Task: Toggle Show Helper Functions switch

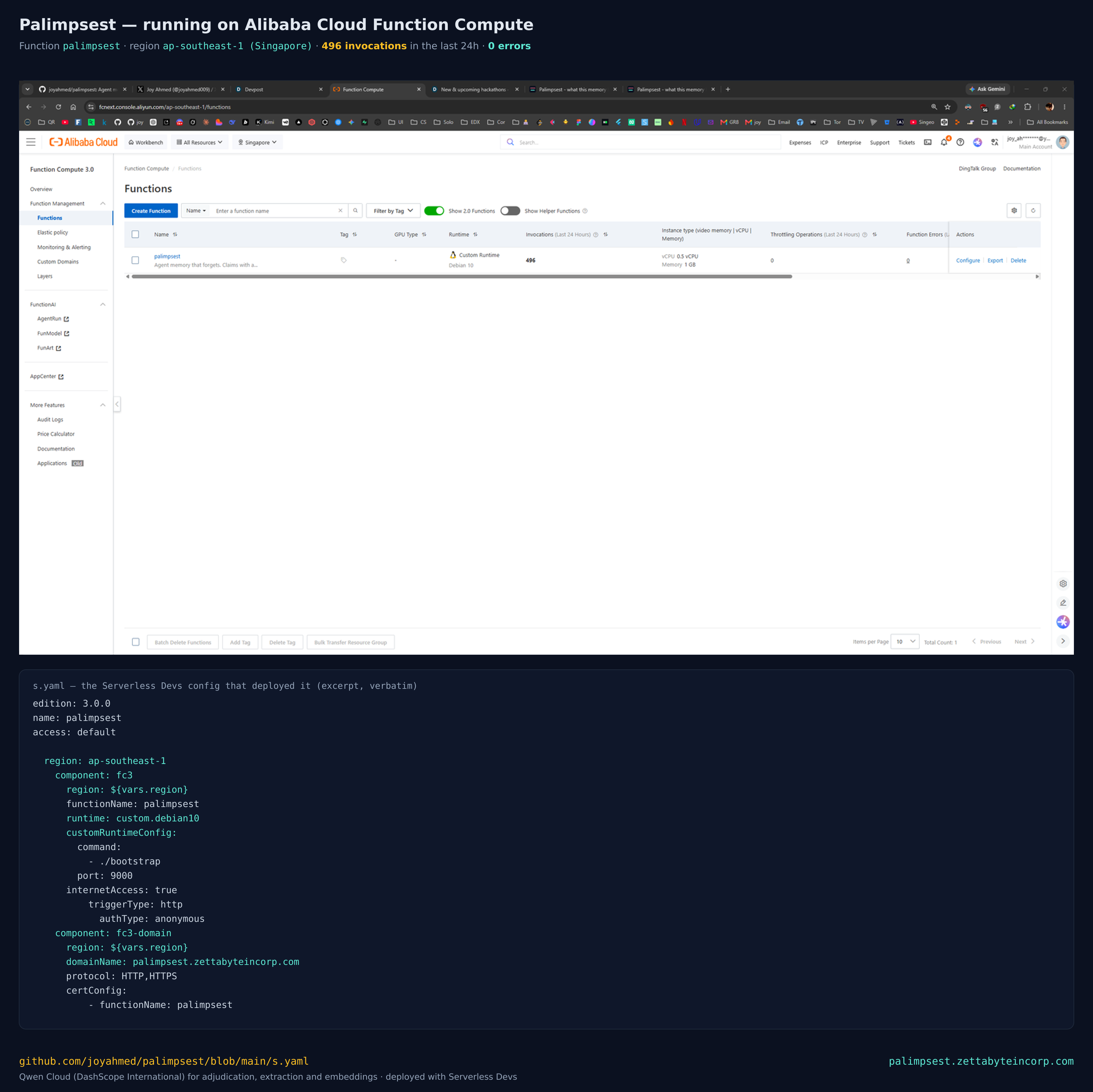Action: click(x=510, y=210)
